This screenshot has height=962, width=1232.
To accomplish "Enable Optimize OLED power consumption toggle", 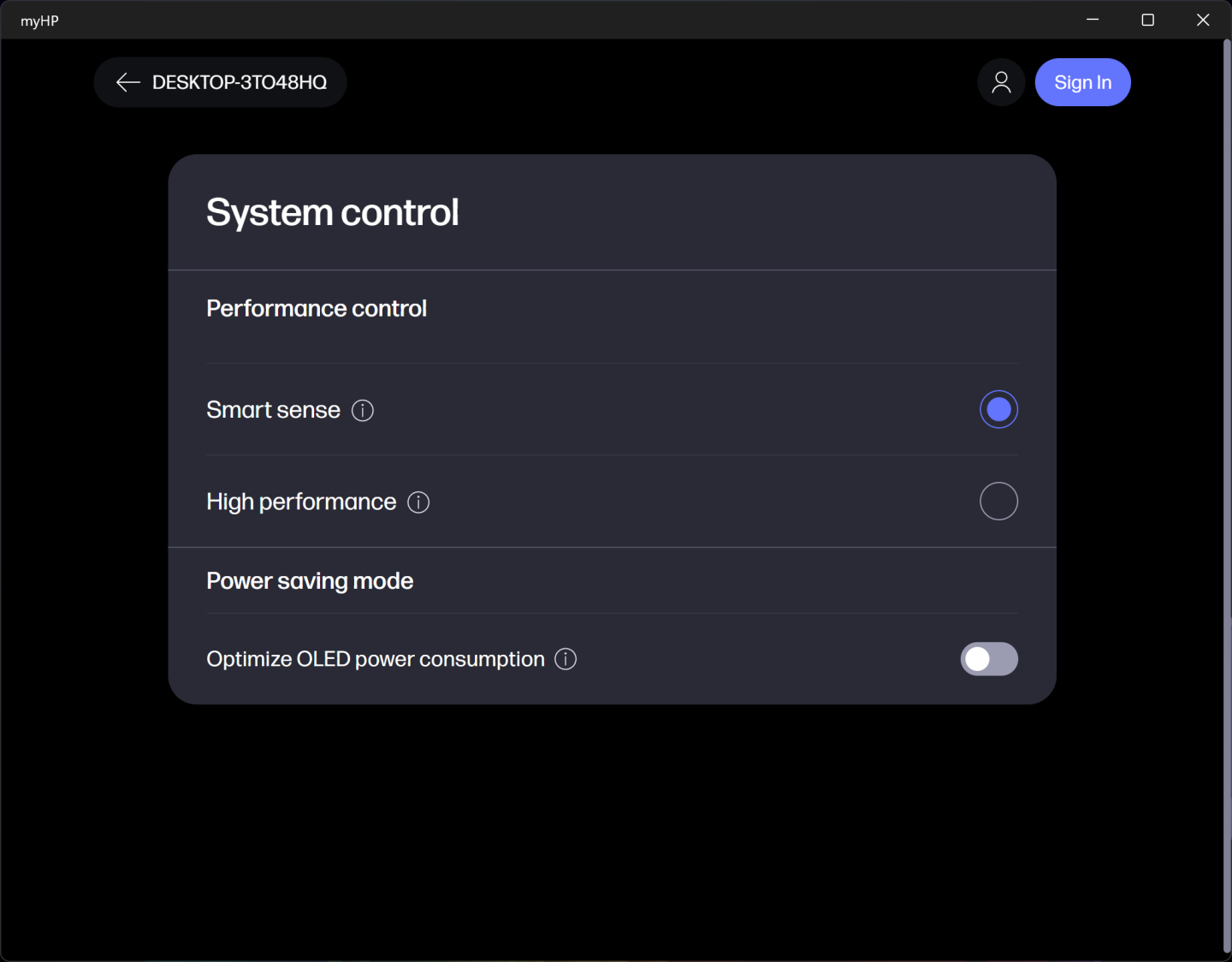I will pos(989,659).
